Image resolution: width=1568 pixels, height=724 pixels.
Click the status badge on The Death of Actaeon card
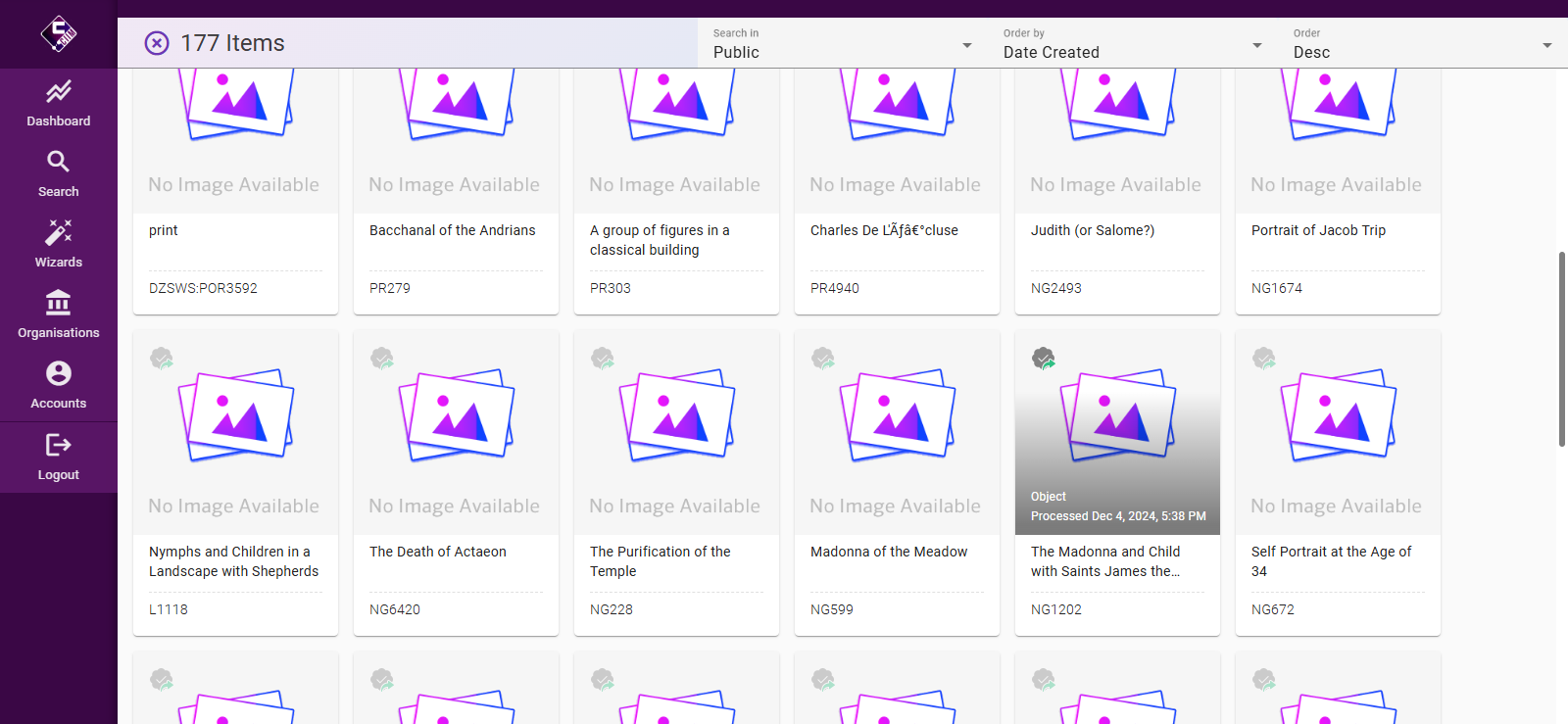[382, 359]
